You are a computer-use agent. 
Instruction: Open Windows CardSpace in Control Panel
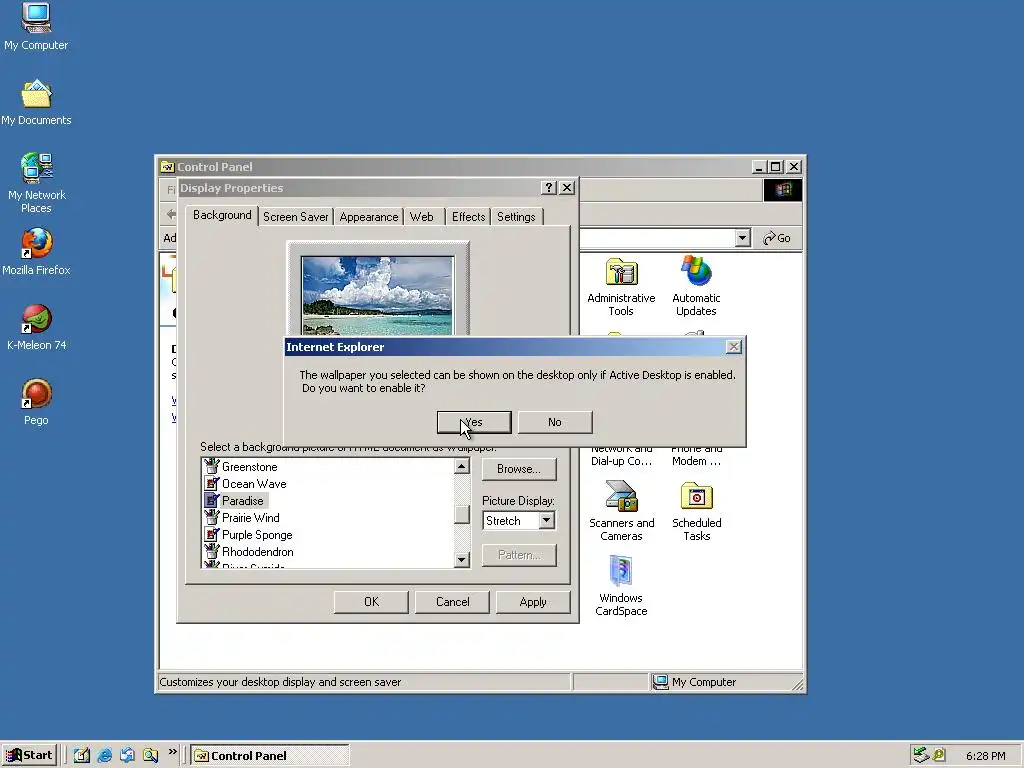coord(621,586)
